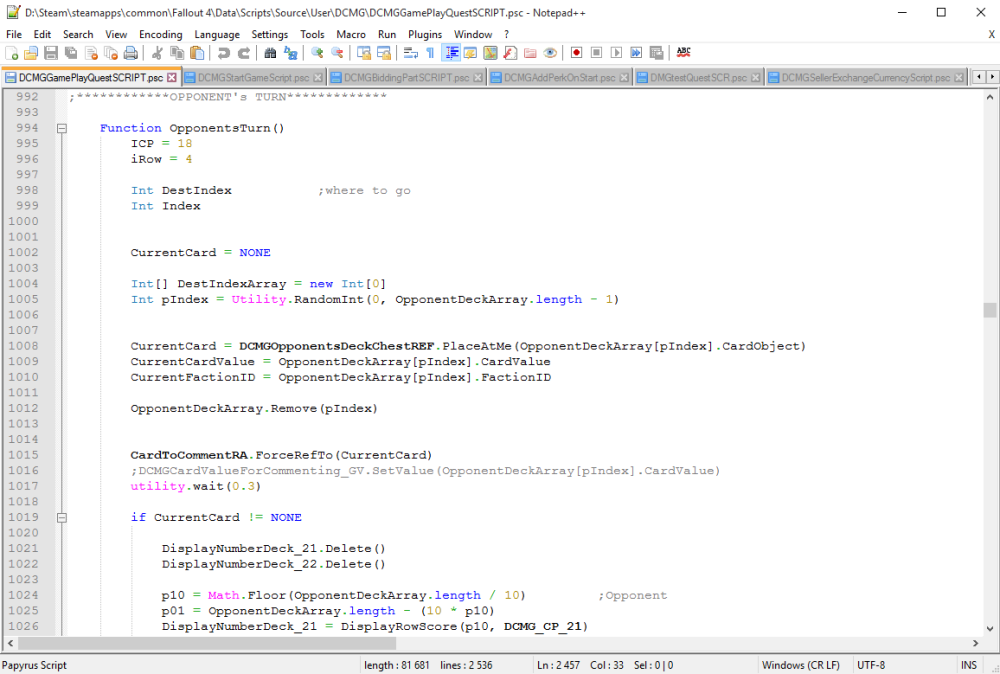1000x674 pixels.
Task: Open the Macro menu
Action: tap(351, 34)
